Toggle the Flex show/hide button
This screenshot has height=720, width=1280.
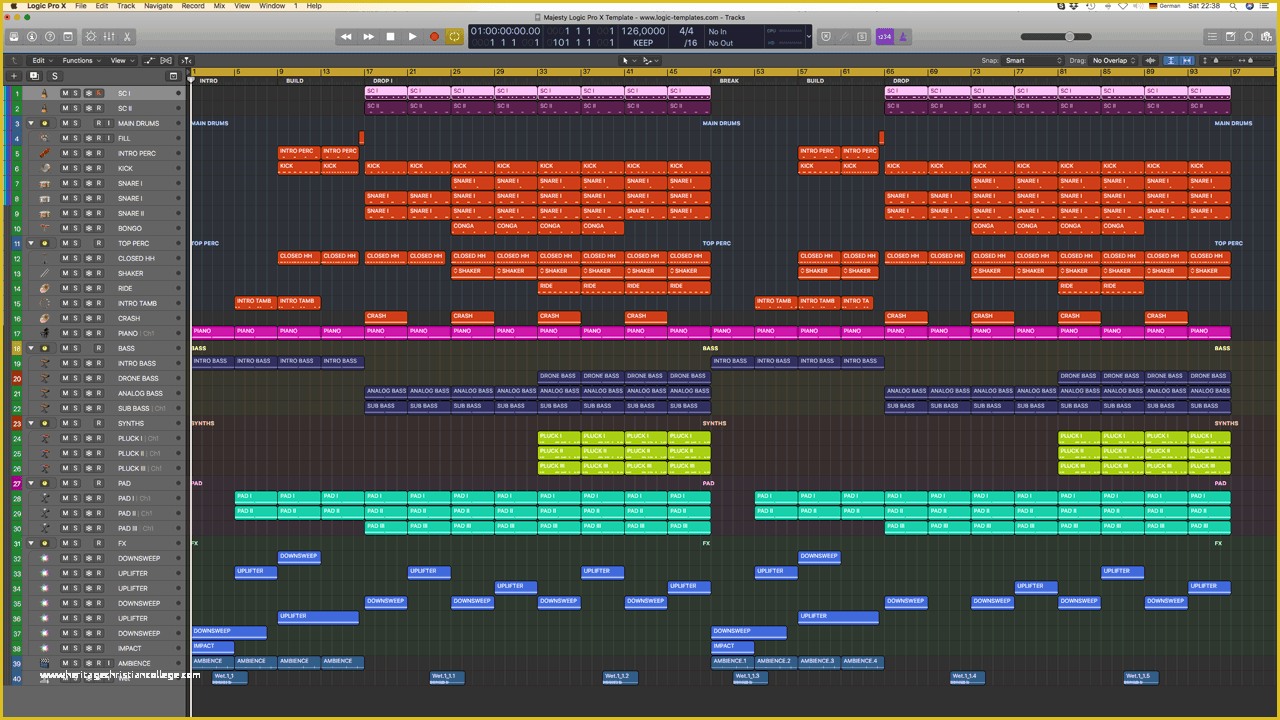coord(166,61)
